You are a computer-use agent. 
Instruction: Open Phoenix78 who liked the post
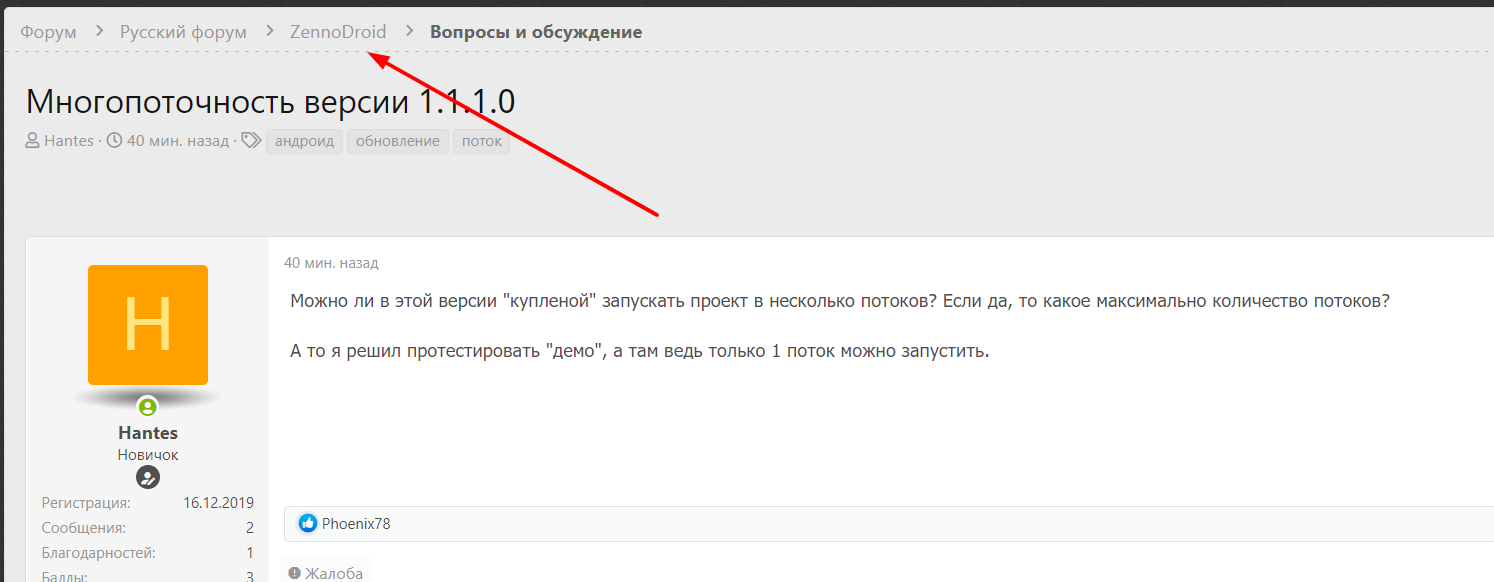tap(356, 523)
